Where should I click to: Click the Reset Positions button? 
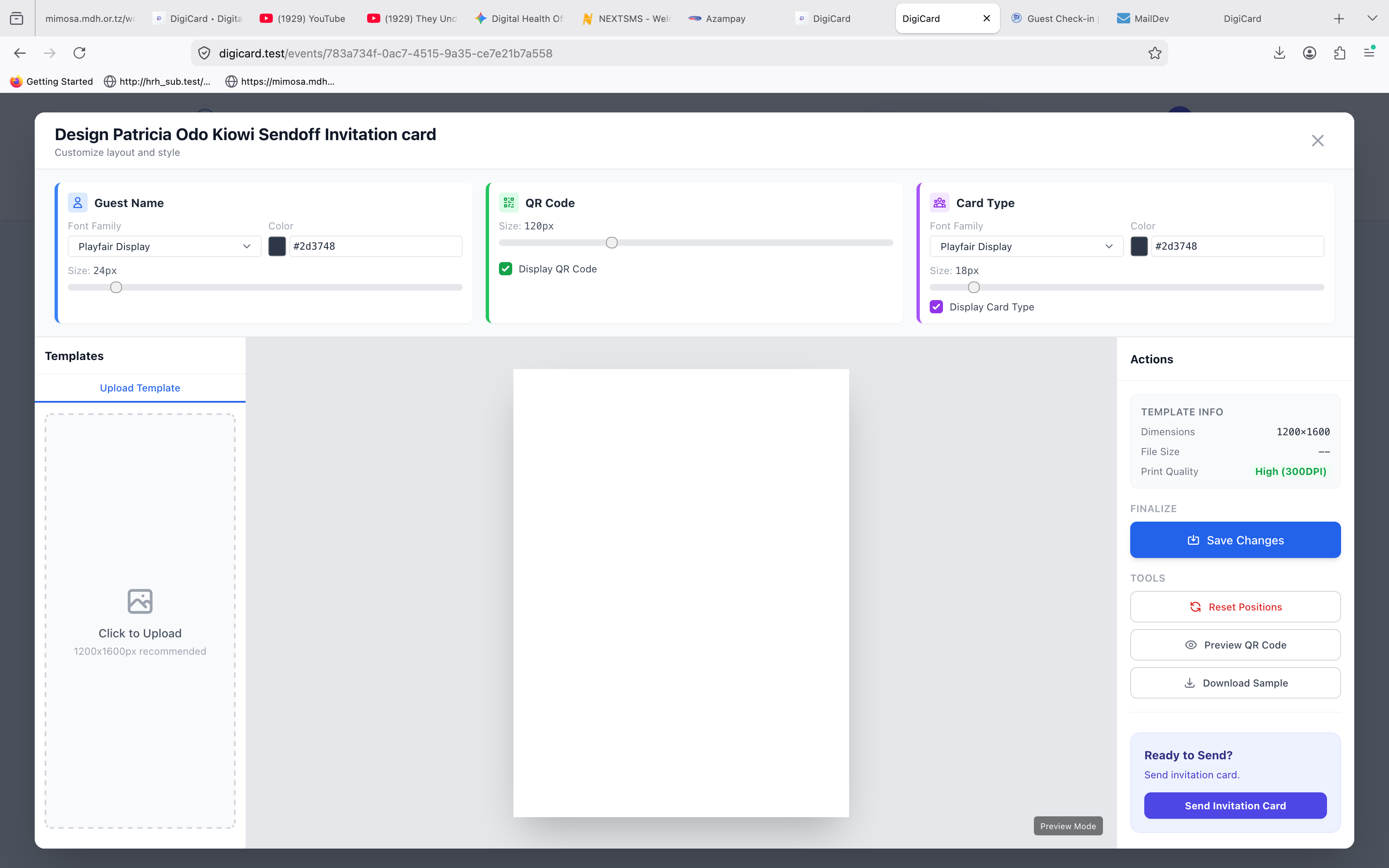tap(1235, 607)
